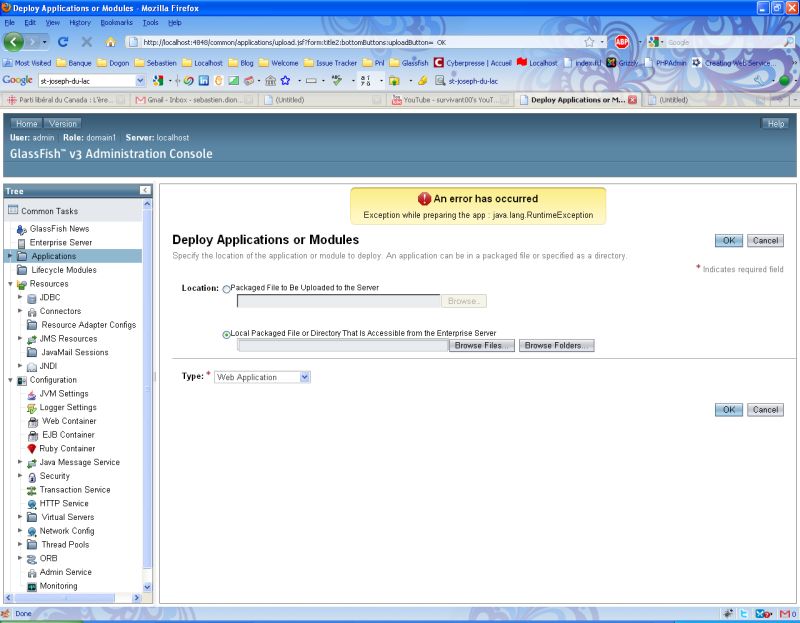The image size is (800, 623).
Task: Click the Browse Folders button
Action: coord(555,345)
